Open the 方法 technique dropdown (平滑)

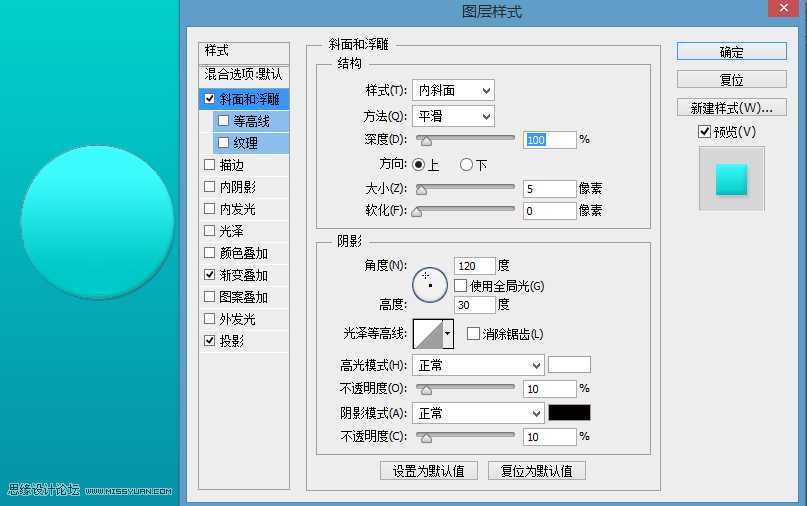click(454, 116)
